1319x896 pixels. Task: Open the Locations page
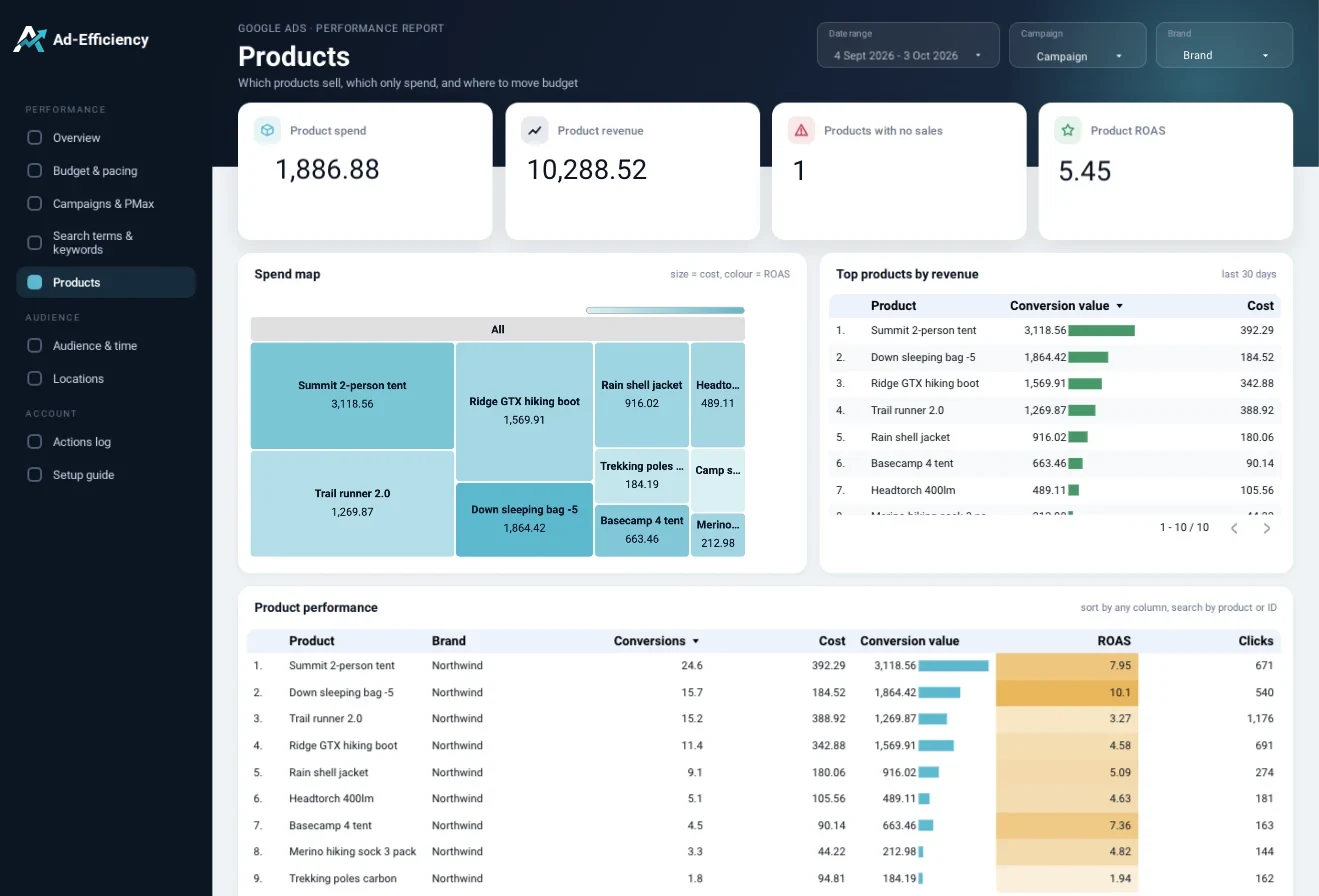click(106, 379)
